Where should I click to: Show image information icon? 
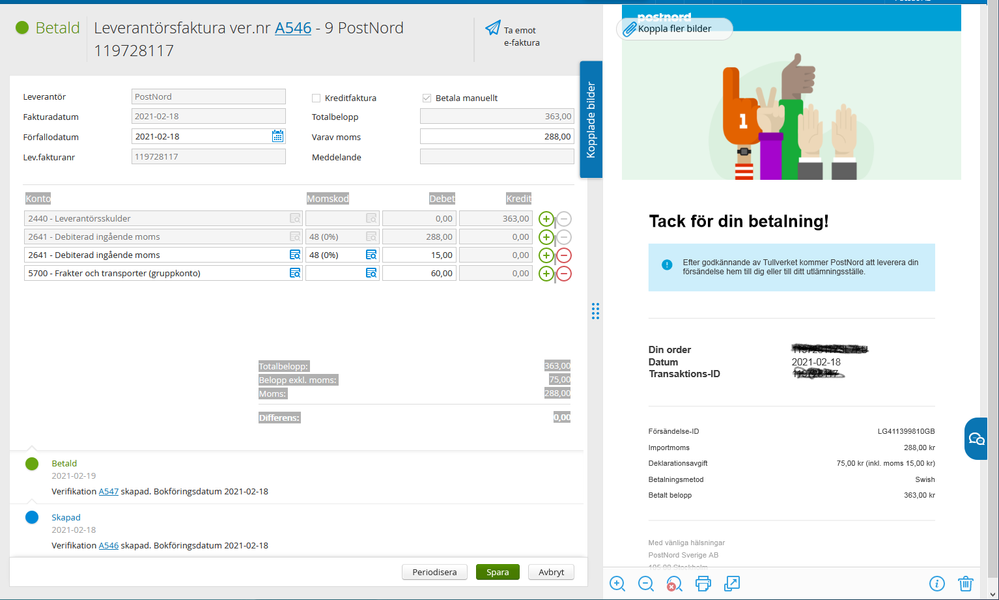tap(937, 583)
